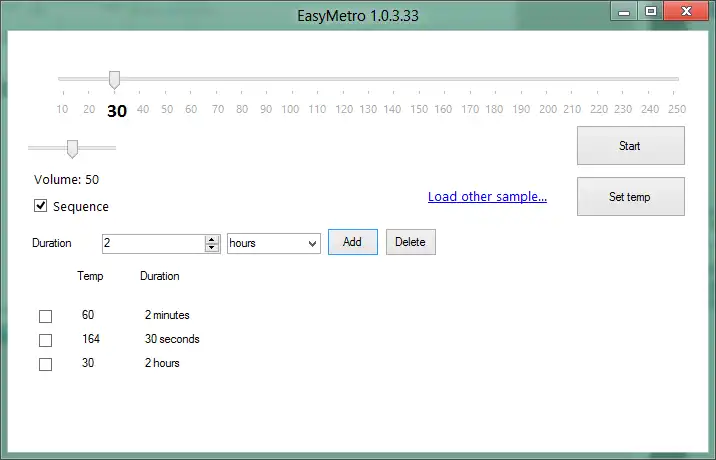Increase duration with the up arrow
The height and width of the screenshot is (460, 716).
point(211,239)
